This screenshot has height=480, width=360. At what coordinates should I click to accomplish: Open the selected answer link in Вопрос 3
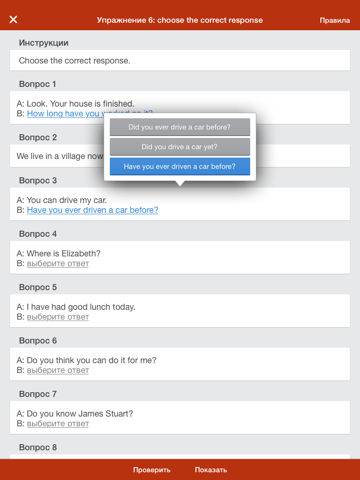click(92, 210)
